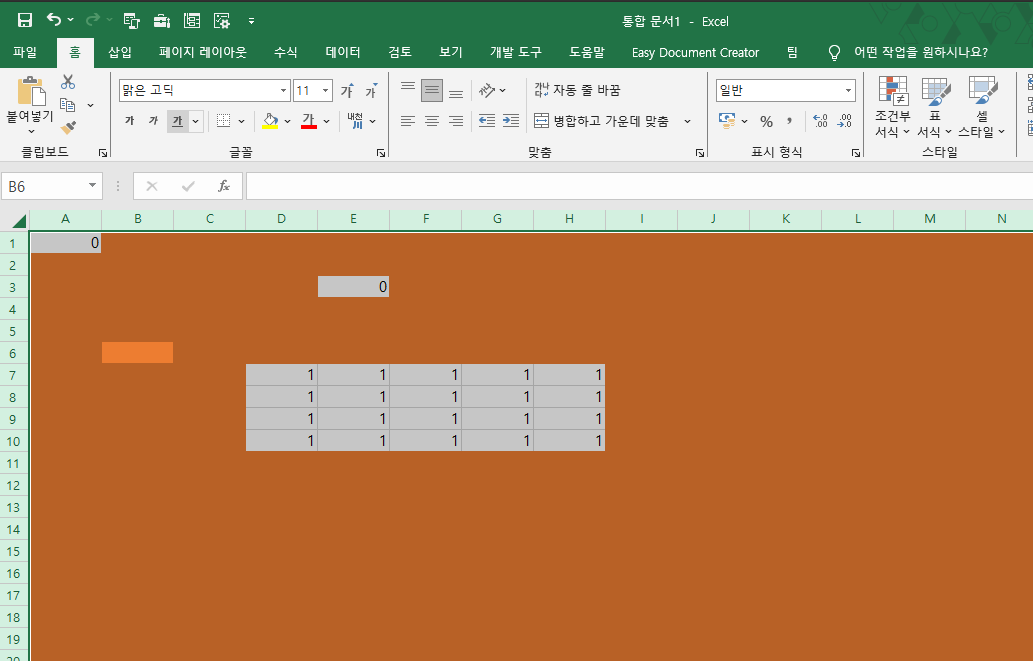This screenshot has height=661, width=1033.
Task: Decrease font size with small 가 icon
Action: pyautogui.click(x=372, y=90)
